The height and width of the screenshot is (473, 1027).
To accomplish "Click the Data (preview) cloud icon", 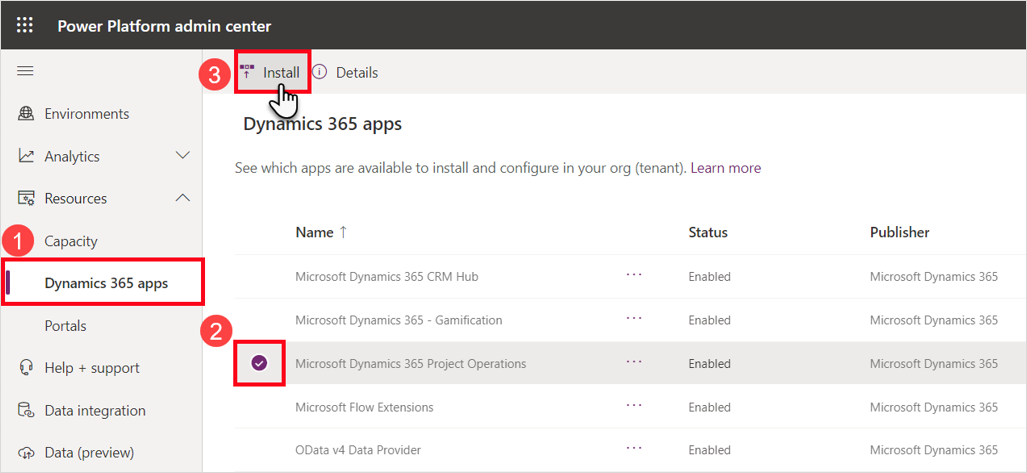I will pyautogui.click(x=26, y=453).
